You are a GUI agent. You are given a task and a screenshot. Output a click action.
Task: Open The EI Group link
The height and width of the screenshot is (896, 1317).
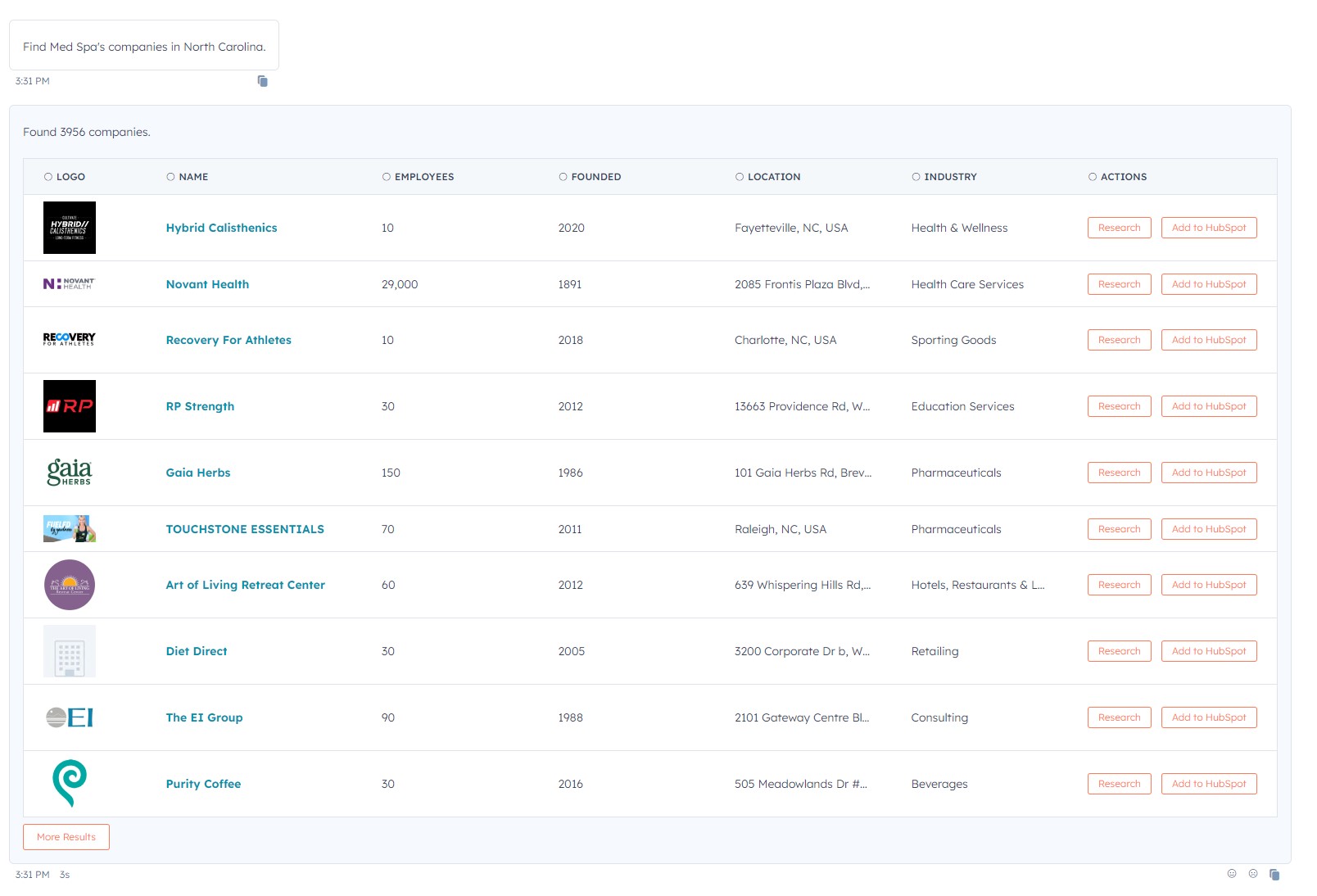(x=205, y=717)
